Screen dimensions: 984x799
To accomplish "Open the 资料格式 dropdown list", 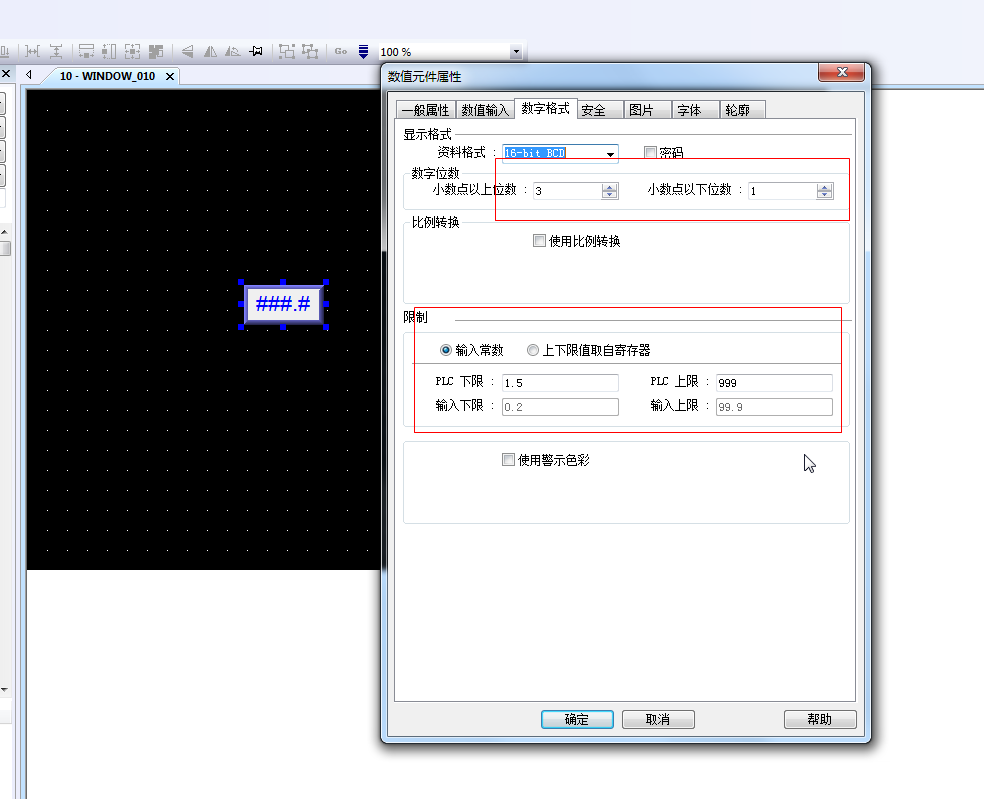I will 609,154.
